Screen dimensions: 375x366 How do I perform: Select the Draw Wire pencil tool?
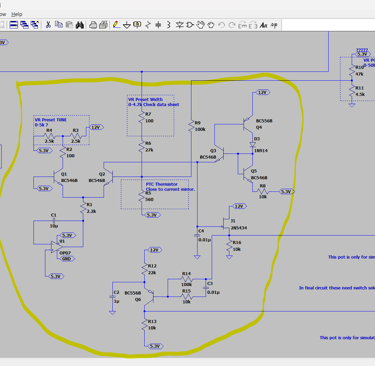116,25
